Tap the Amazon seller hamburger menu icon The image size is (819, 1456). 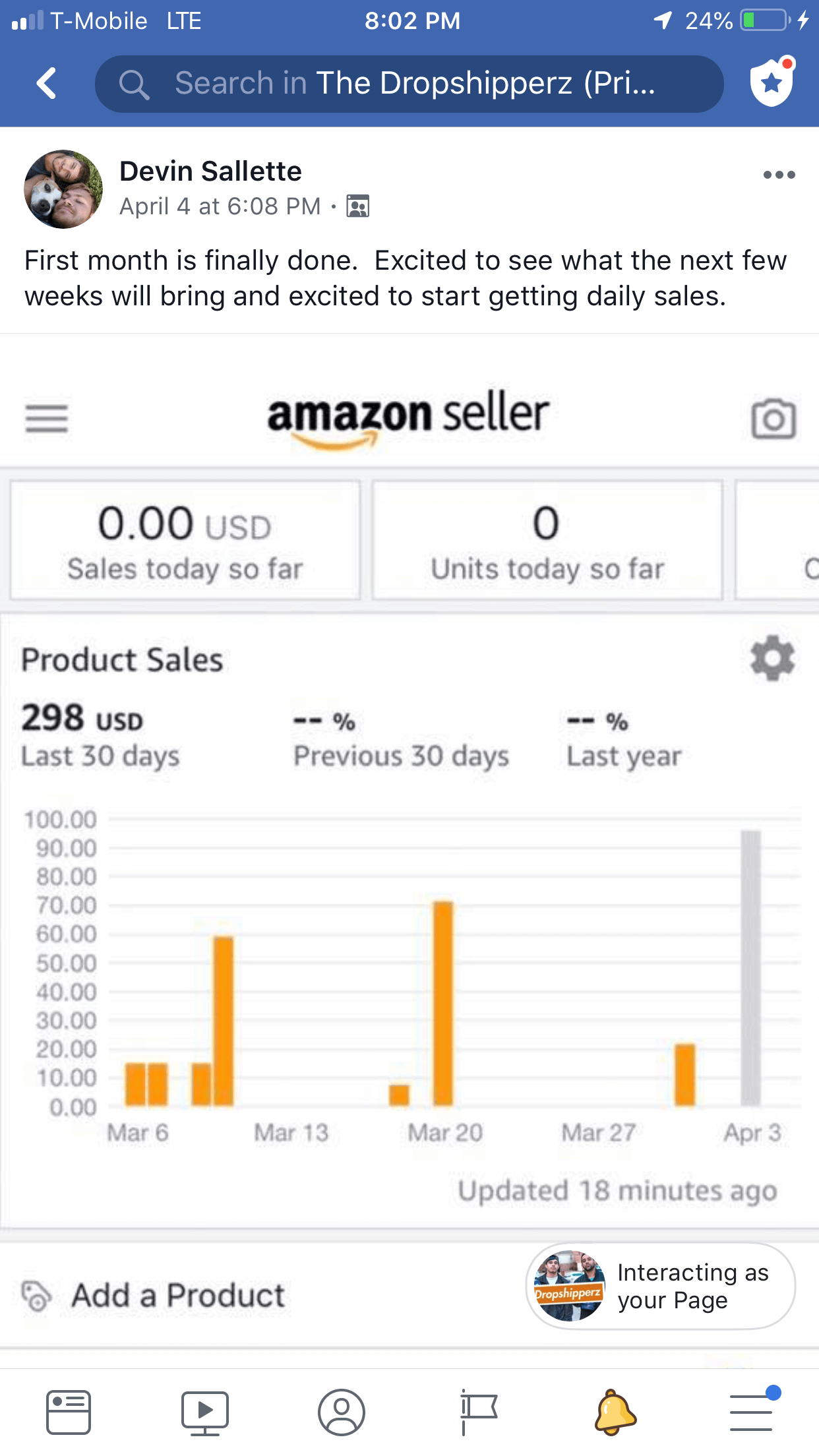click(47, 419)
